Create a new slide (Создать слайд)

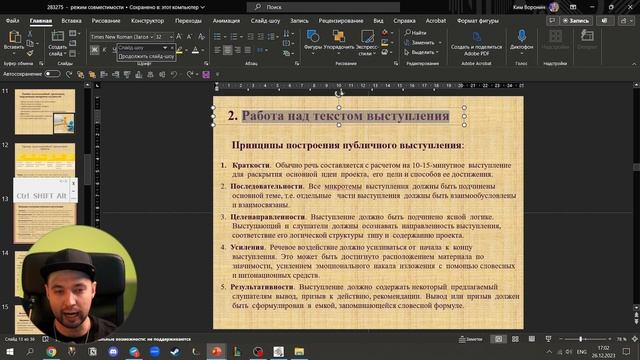pyautogui.click(x=58, y=43)
